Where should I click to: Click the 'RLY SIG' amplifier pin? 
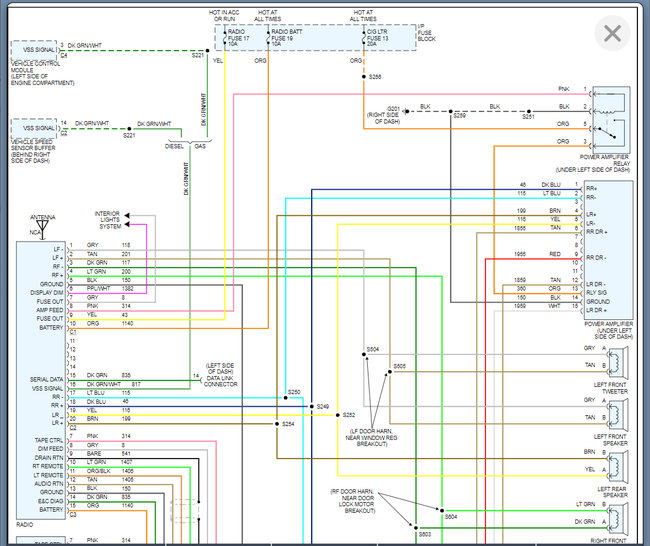tap(597, 292)
